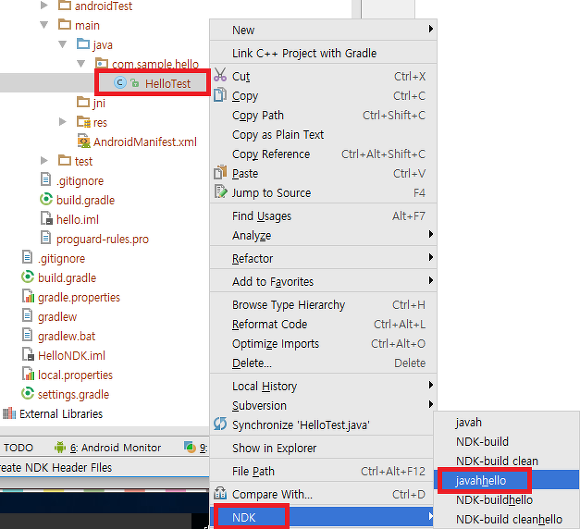This screenshot has height=529, width=580.
Task: Click the com.sample.hello package icon
Action: [x=102, y=63]
